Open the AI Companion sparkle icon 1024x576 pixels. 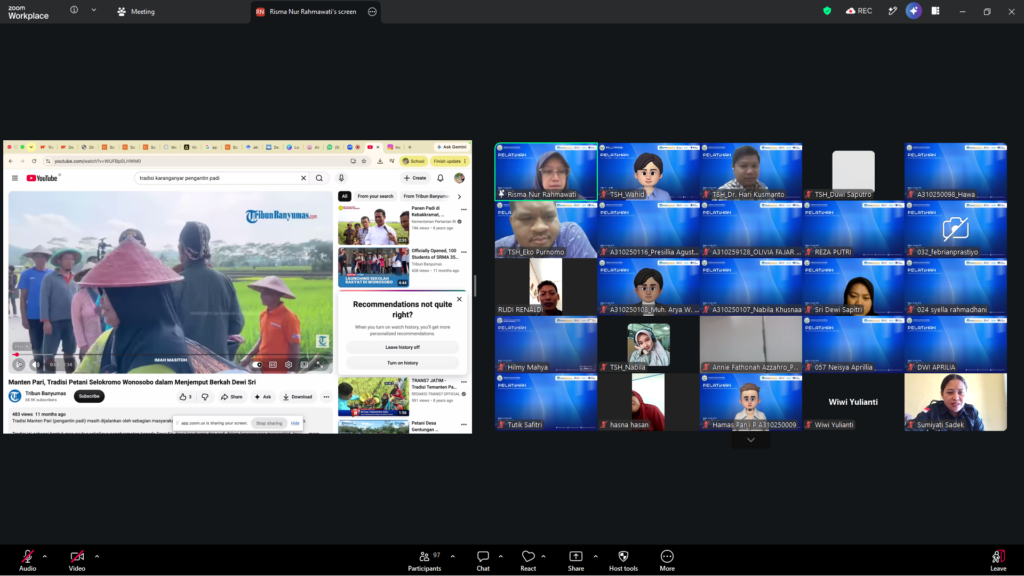coord(914,11)
